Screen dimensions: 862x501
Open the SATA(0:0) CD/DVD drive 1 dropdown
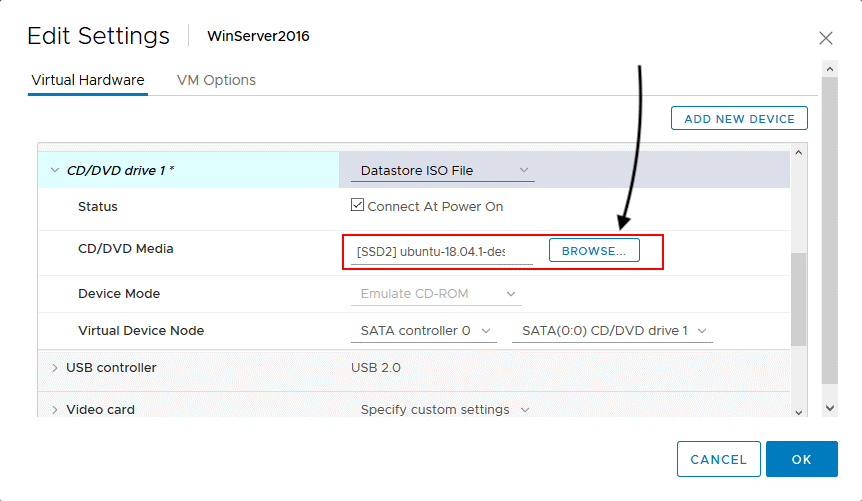pos(611,331)
